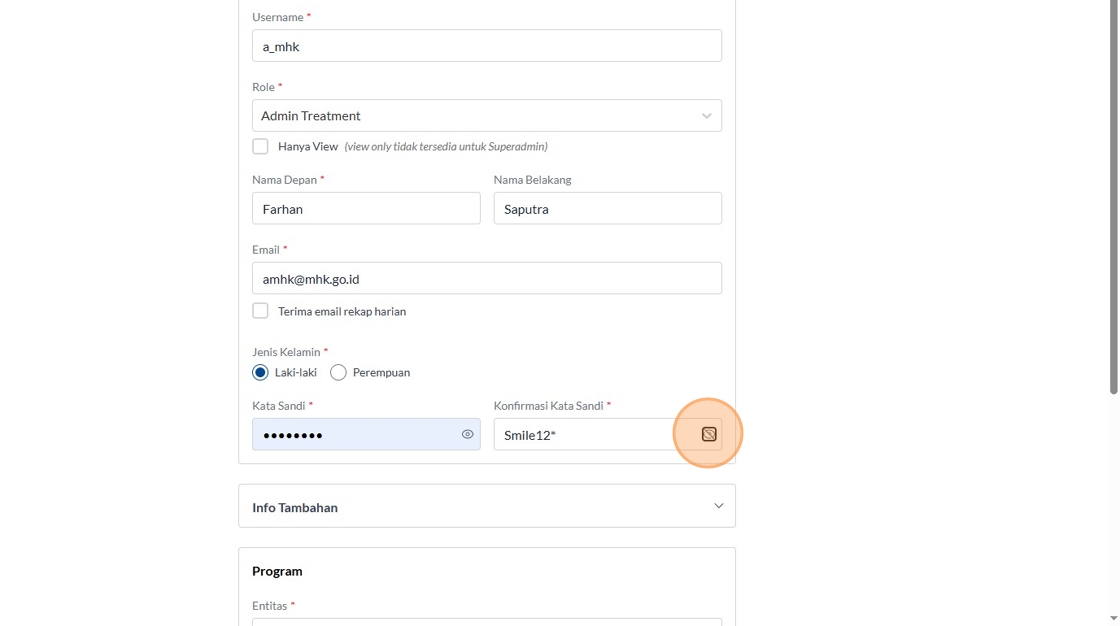The height and width of the screenshot is (626, 1120).
Task: Show password with Kata Sandi eye icon
Action: click(467, 434)
